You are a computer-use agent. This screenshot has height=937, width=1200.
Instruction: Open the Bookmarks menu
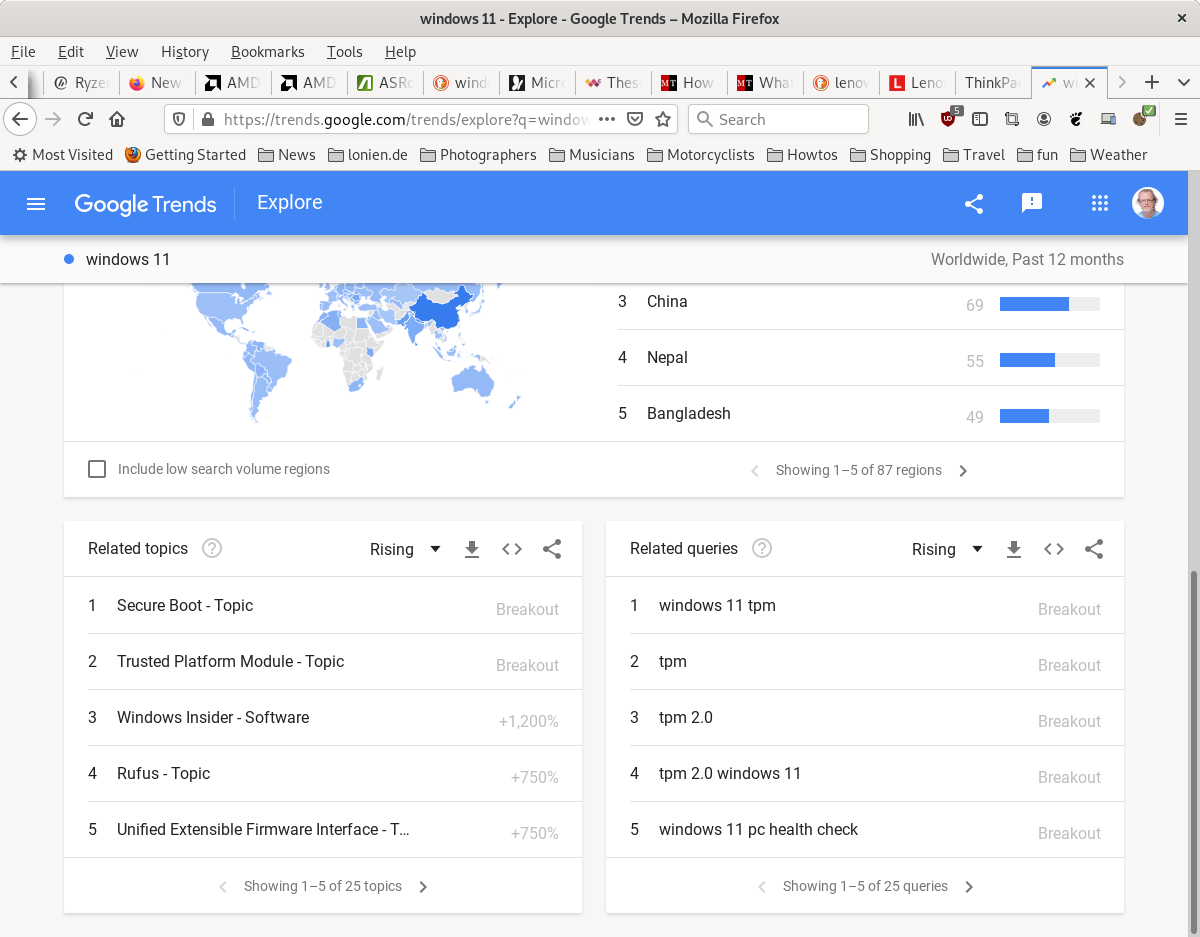pos(267,52)
